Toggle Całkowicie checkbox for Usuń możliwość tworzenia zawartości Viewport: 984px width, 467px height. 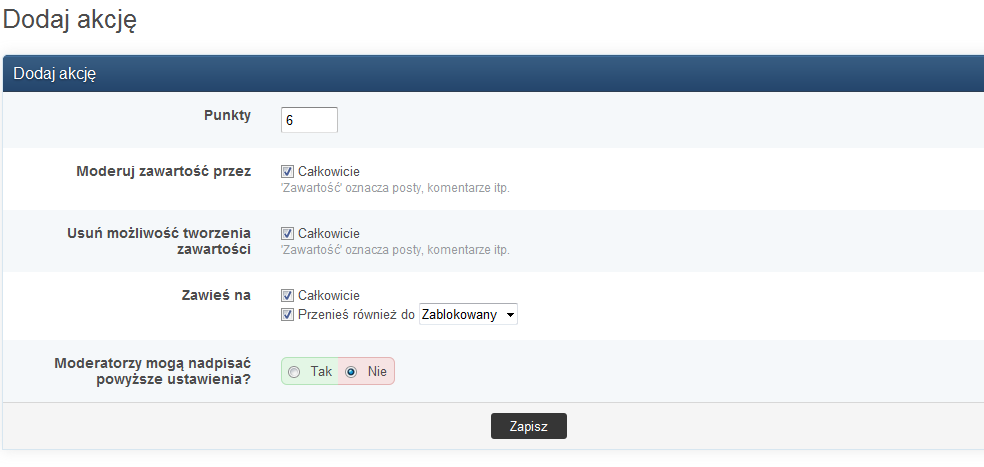[x=288, y=234]
